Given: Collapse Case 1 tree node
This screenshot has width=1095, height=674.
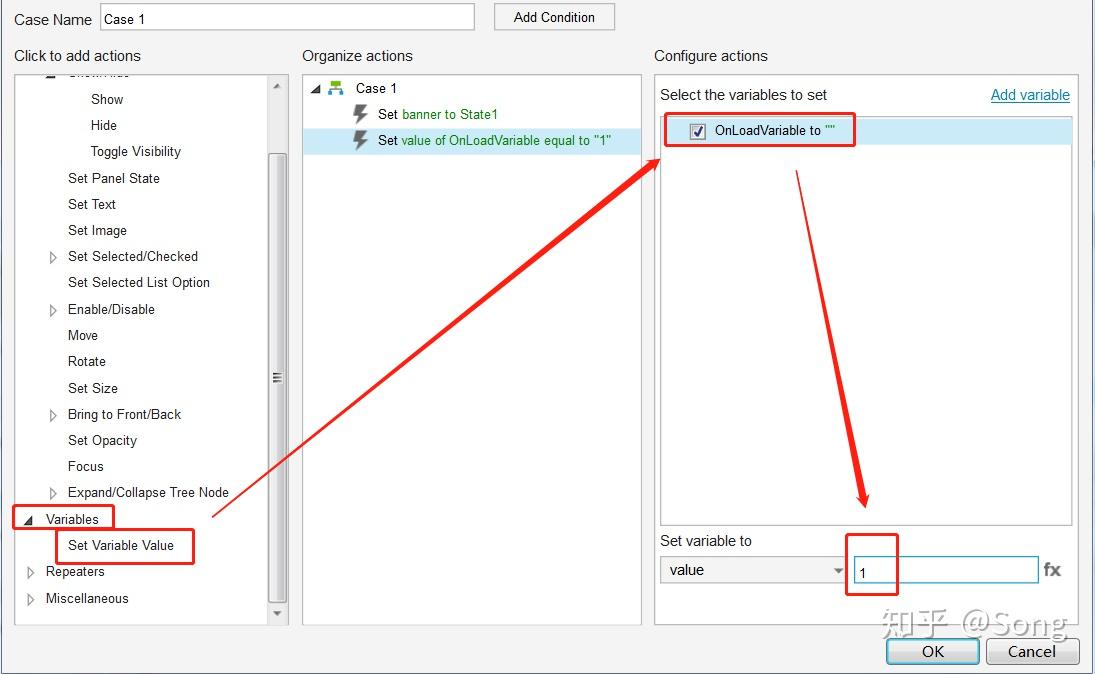Looking at the screenshot, I should pyautogui.click(x=316, y=89).
